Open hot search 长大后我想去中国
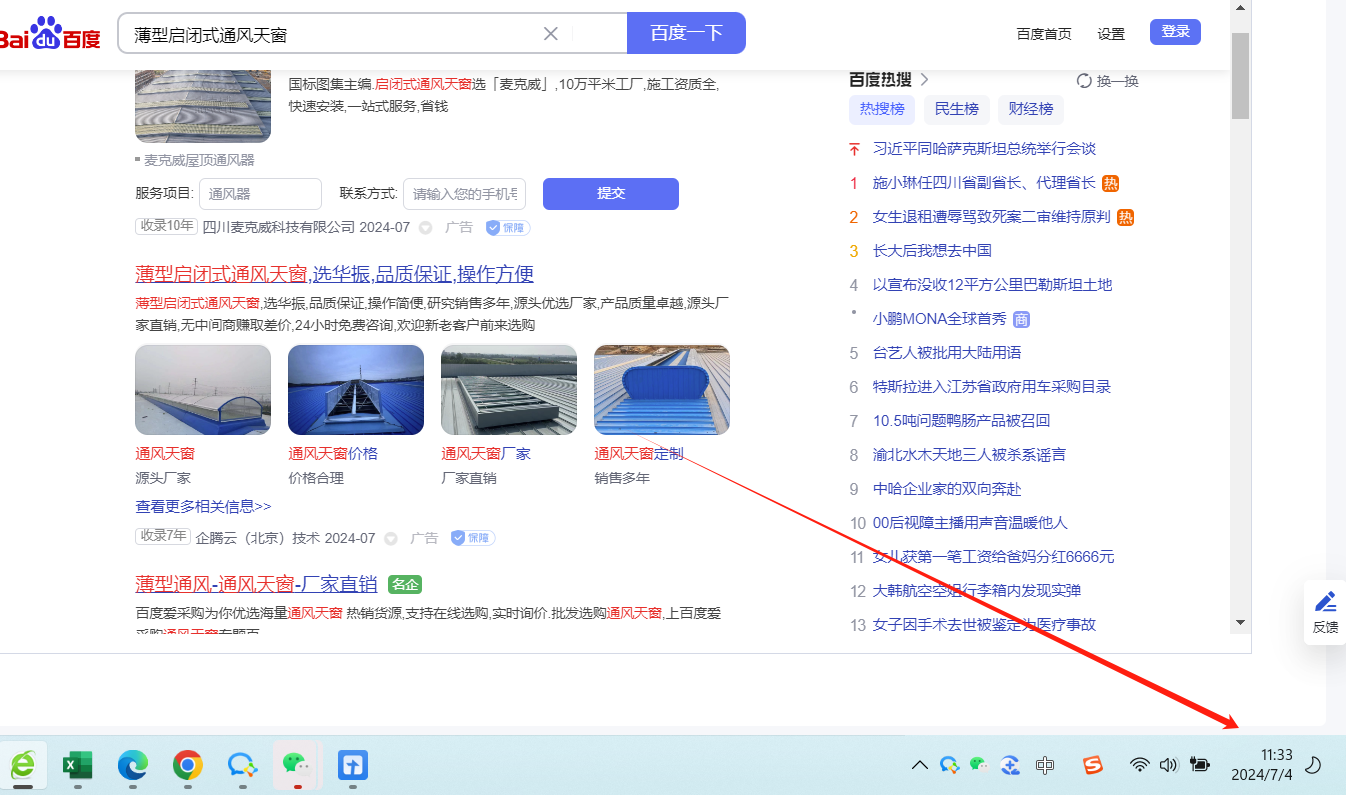Screen dimensions: 1346x795 pos(932,251)
